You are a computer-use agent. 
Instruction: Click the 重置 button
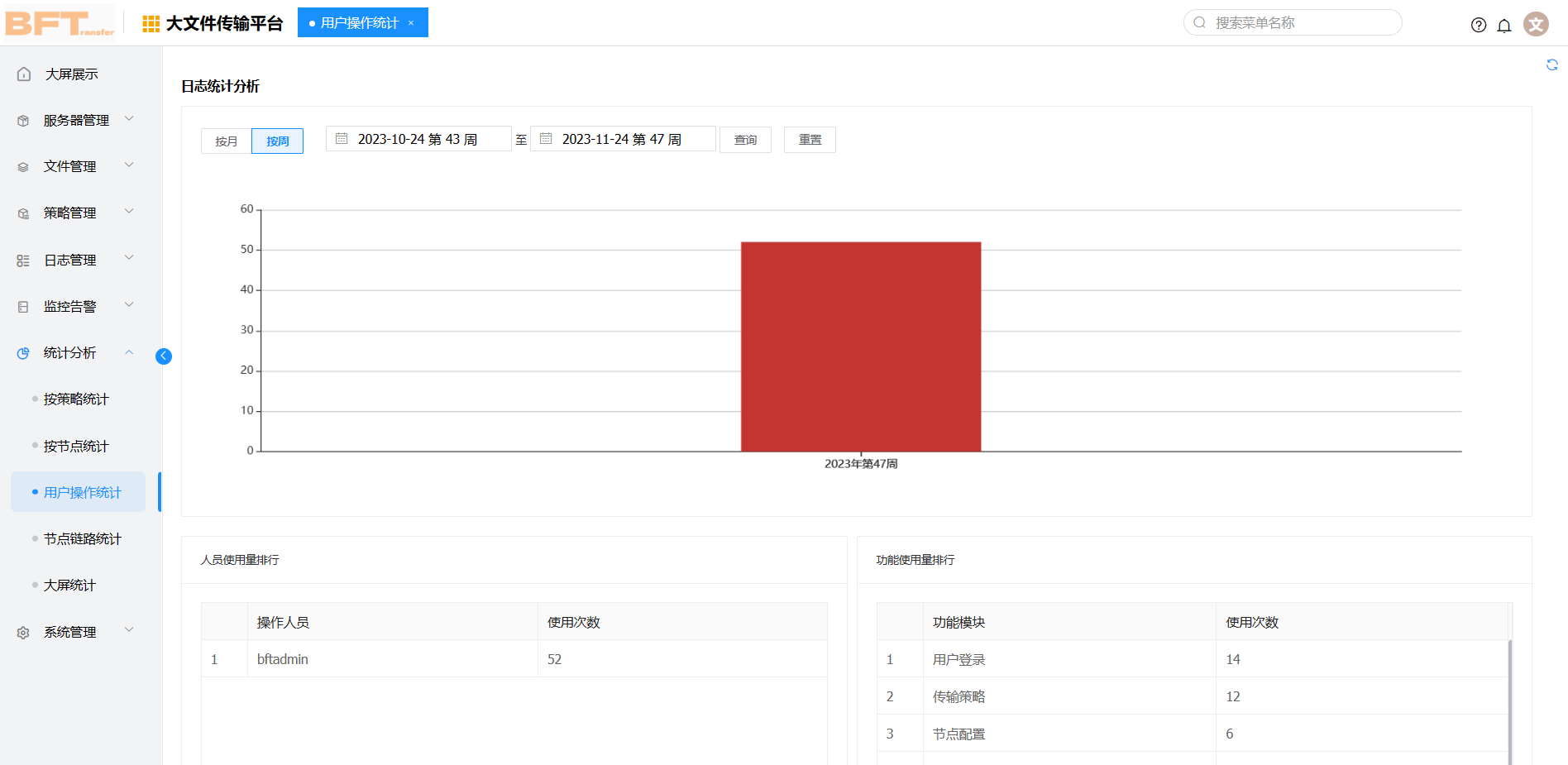809,140
